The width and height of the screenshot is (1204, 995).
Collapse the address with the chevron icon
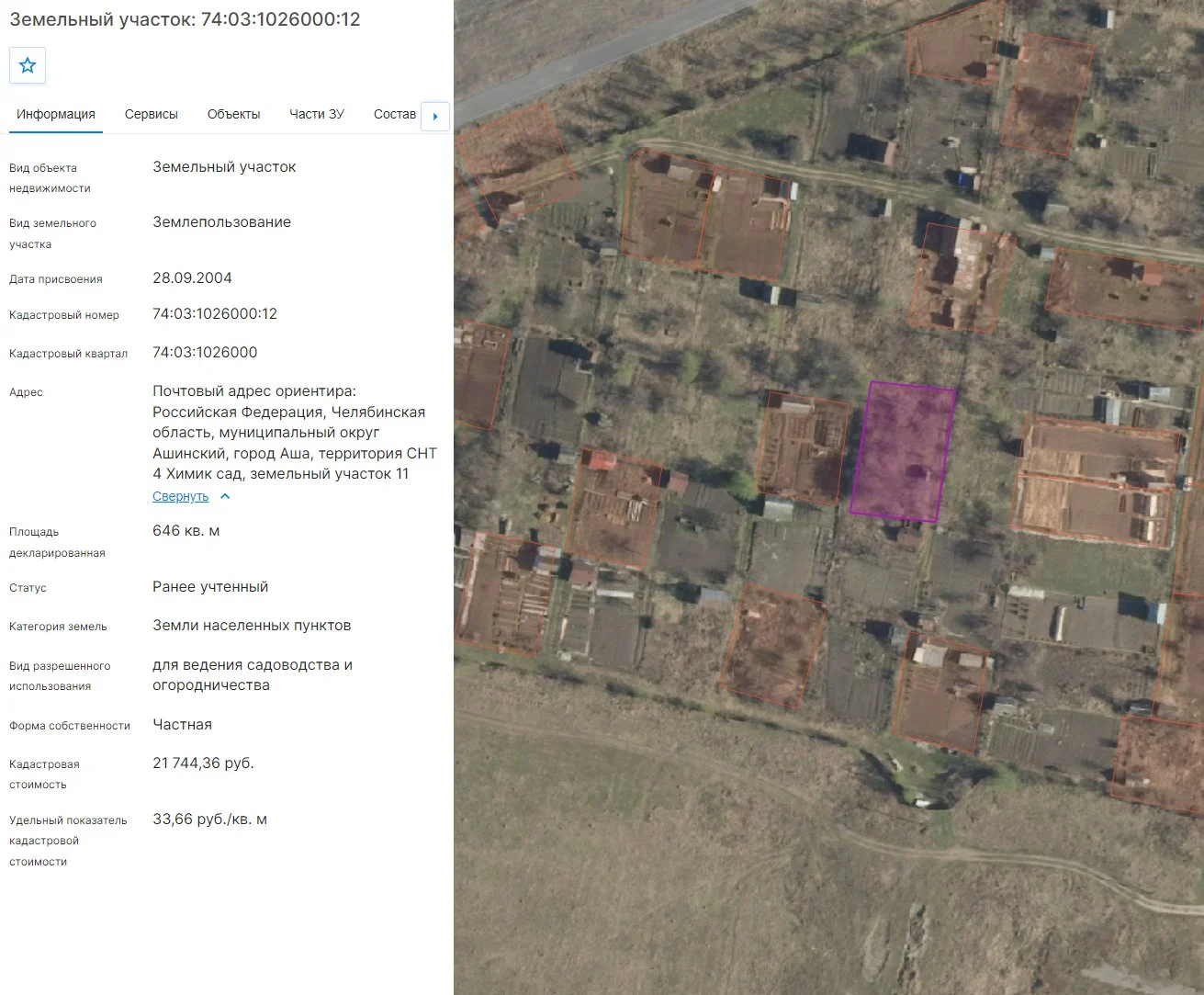click(225, 496)
